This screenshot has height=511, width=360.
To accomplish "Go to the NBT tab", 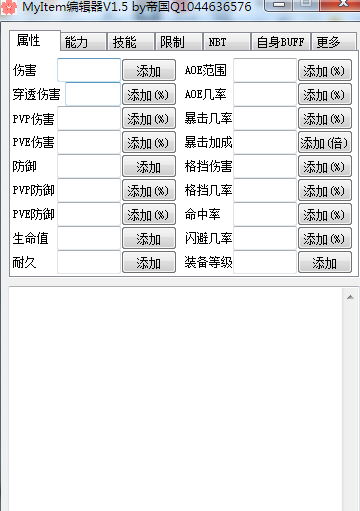I will [227, 42].
